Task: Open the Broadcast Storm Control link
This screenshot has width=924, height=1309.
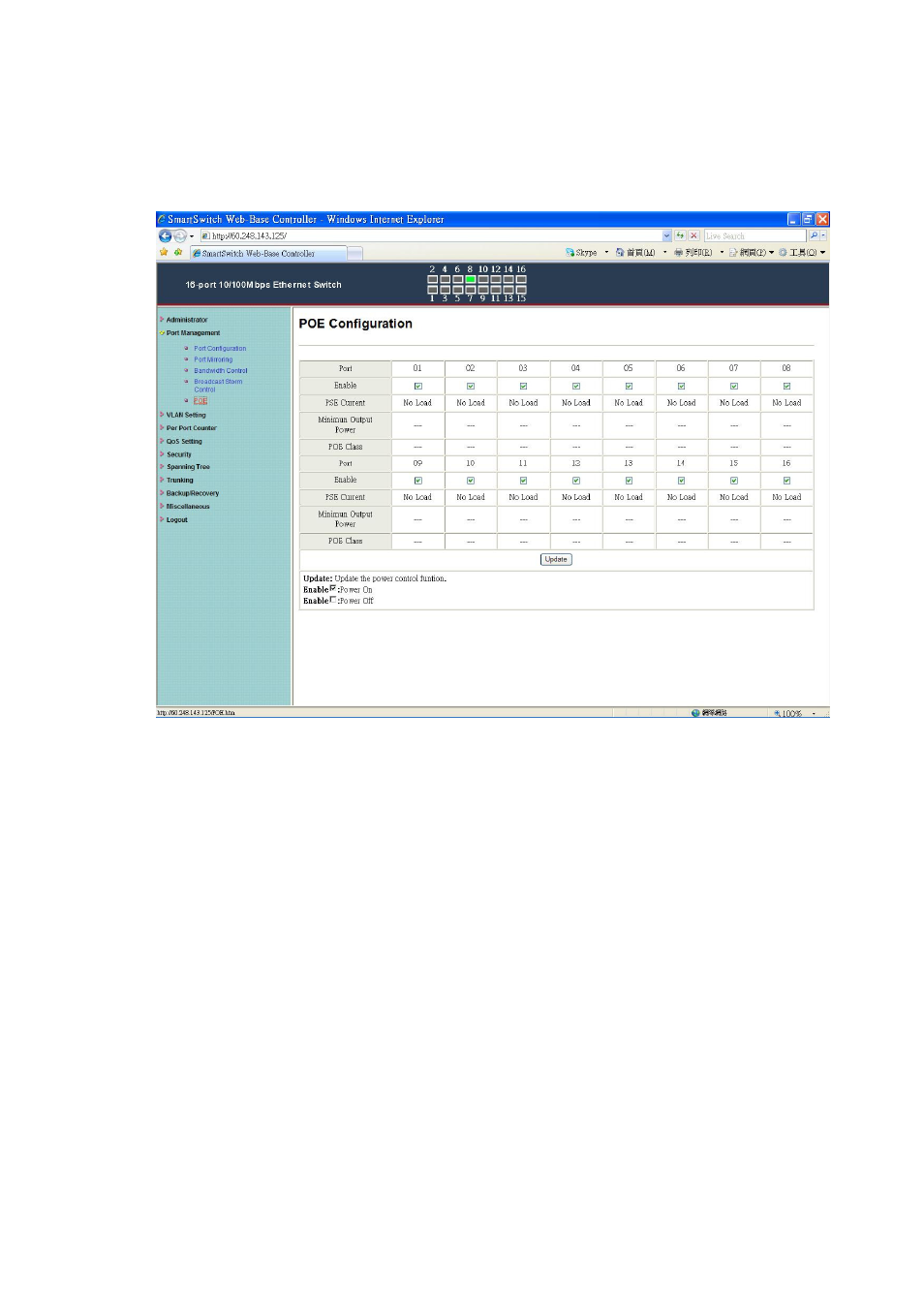Action: click(218, 386)
